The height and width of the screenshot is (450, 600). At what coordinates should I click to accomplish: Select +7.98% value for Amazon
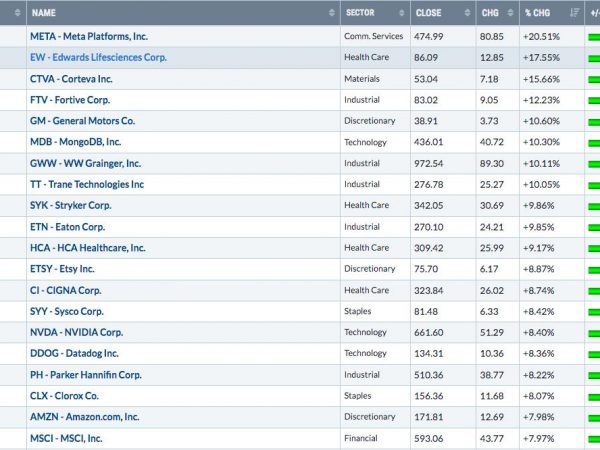click(539, 417)
